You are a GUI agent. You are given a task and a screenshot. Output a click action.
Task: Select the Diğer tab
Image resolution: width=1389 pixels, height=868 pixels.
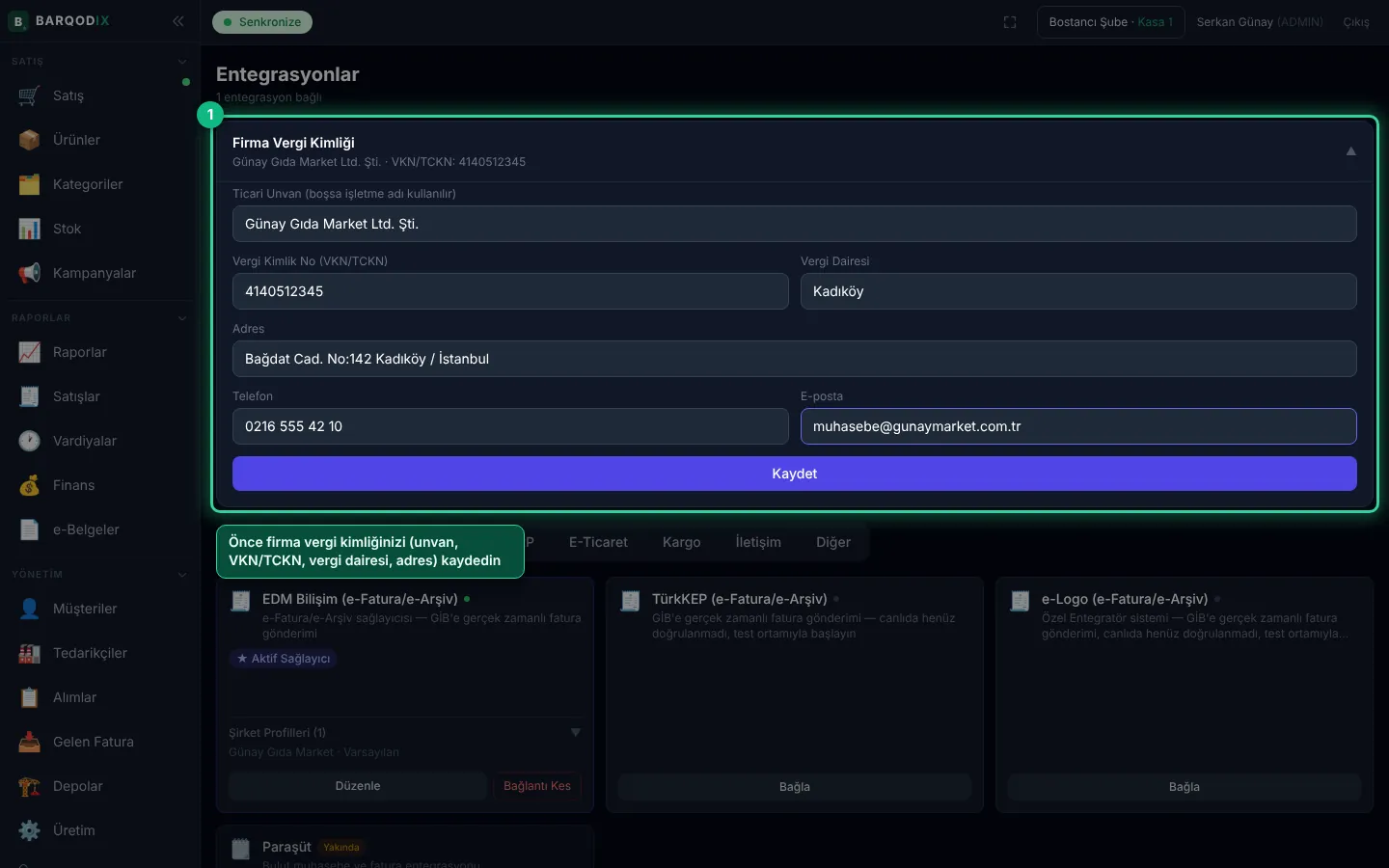[833, 542]
